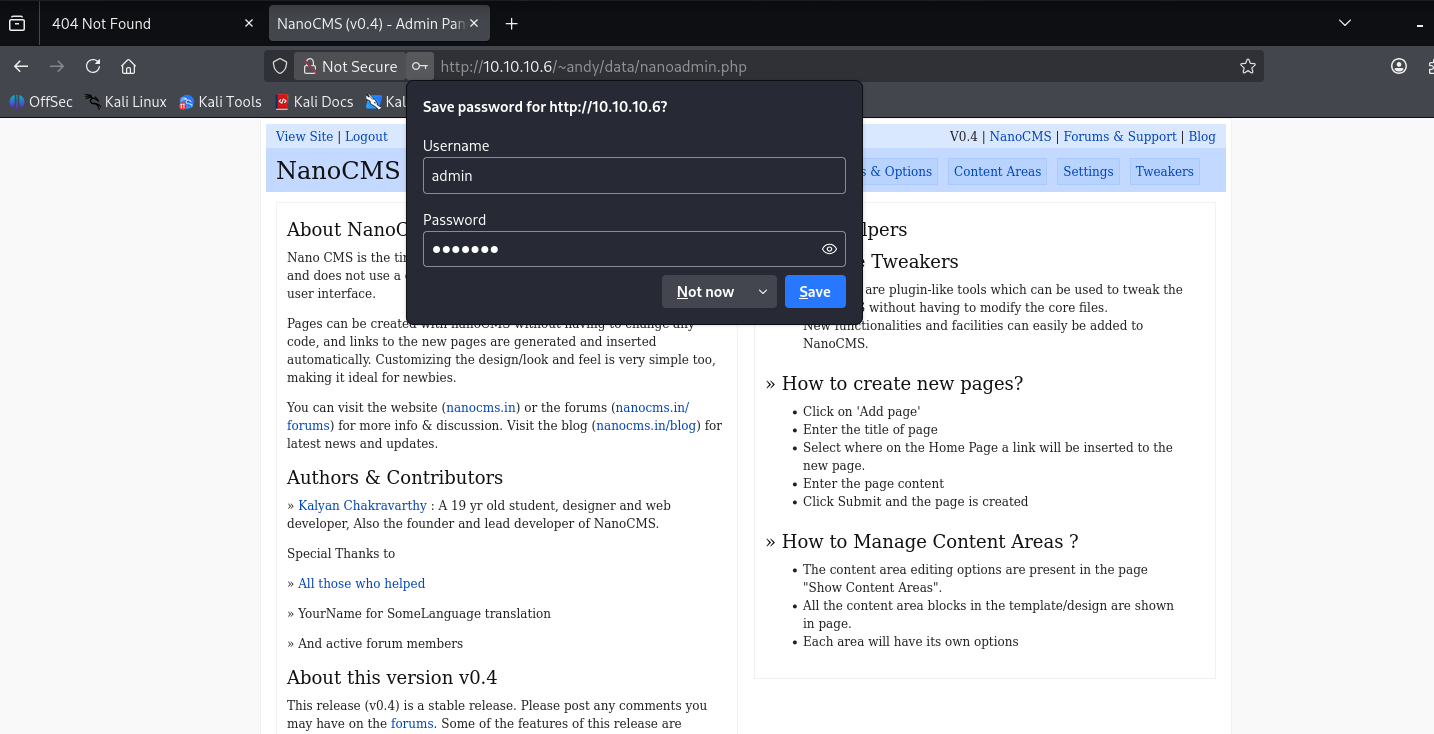Click the Not Secure padlock indicator
This screenshot has height=734, width=1434.
coord(350,66)
